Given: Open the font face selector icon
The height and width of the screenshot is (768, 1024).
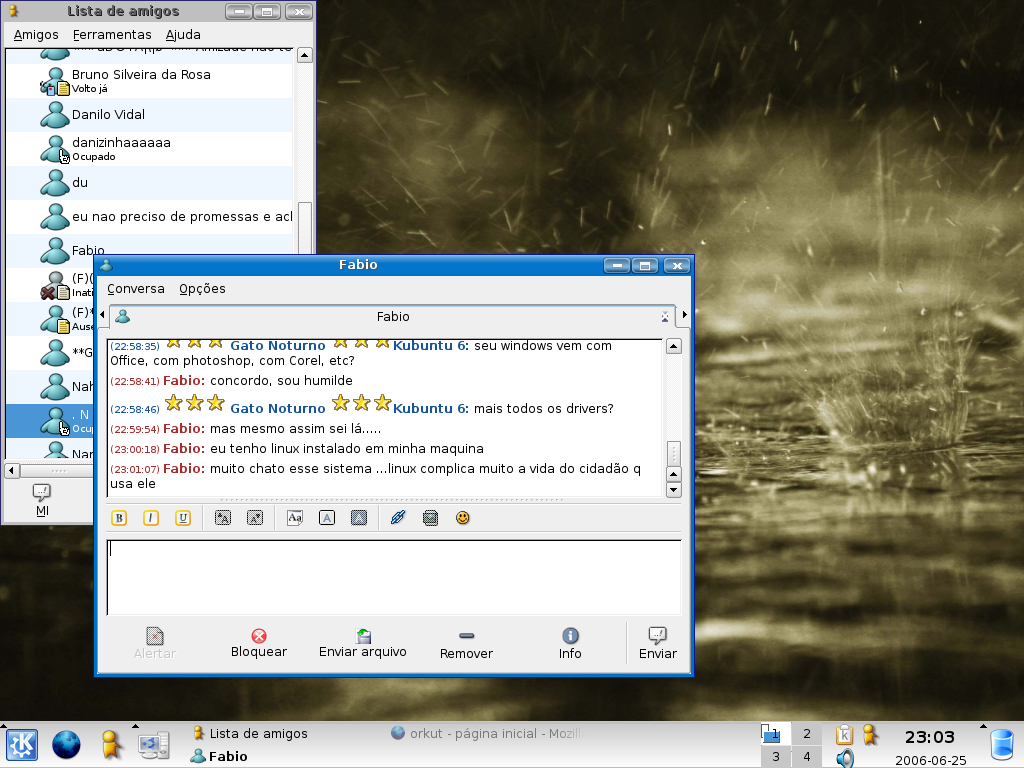Looking at the screenshot, I should click(295, 518).
